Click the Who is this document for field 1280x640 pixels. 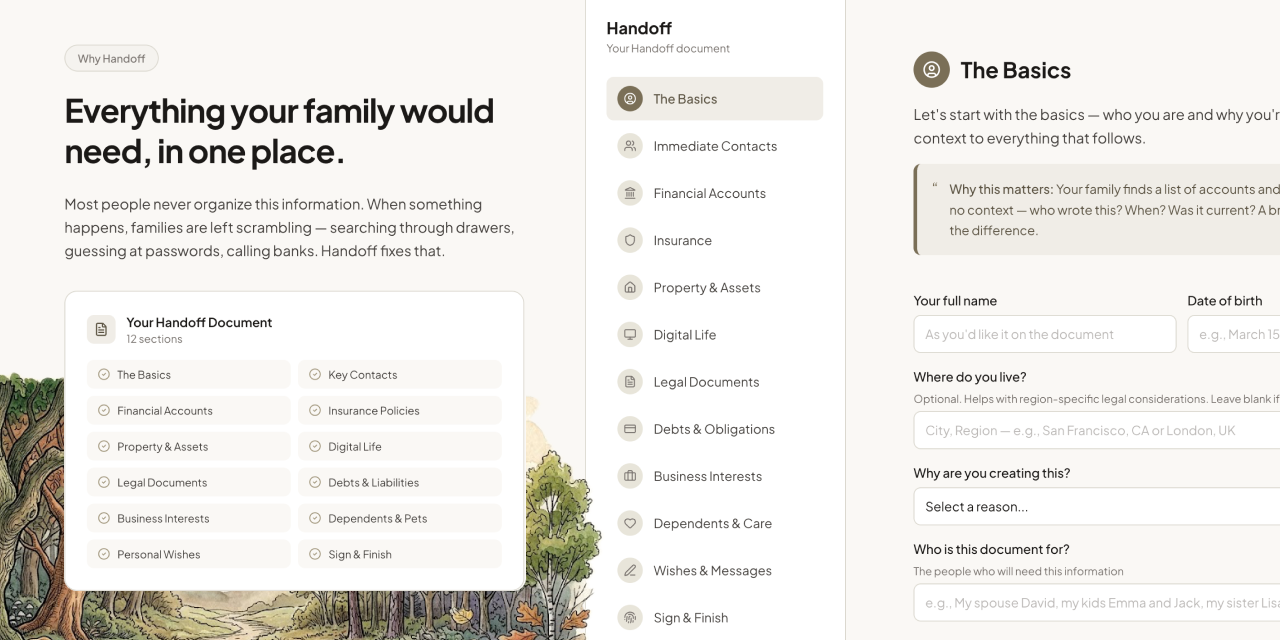tap(1096, 603)
